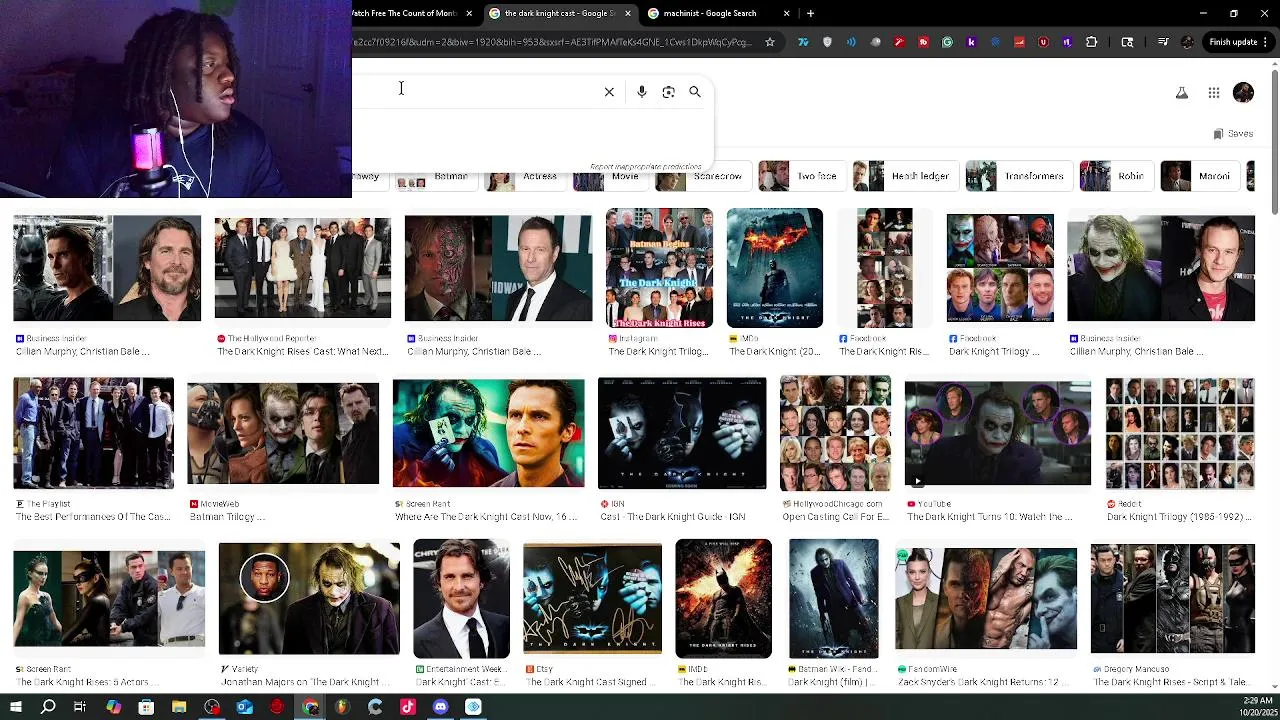Open Copilot from the taskbar
Viewport: 1280px width, 720px height.
tap(113, 707)
